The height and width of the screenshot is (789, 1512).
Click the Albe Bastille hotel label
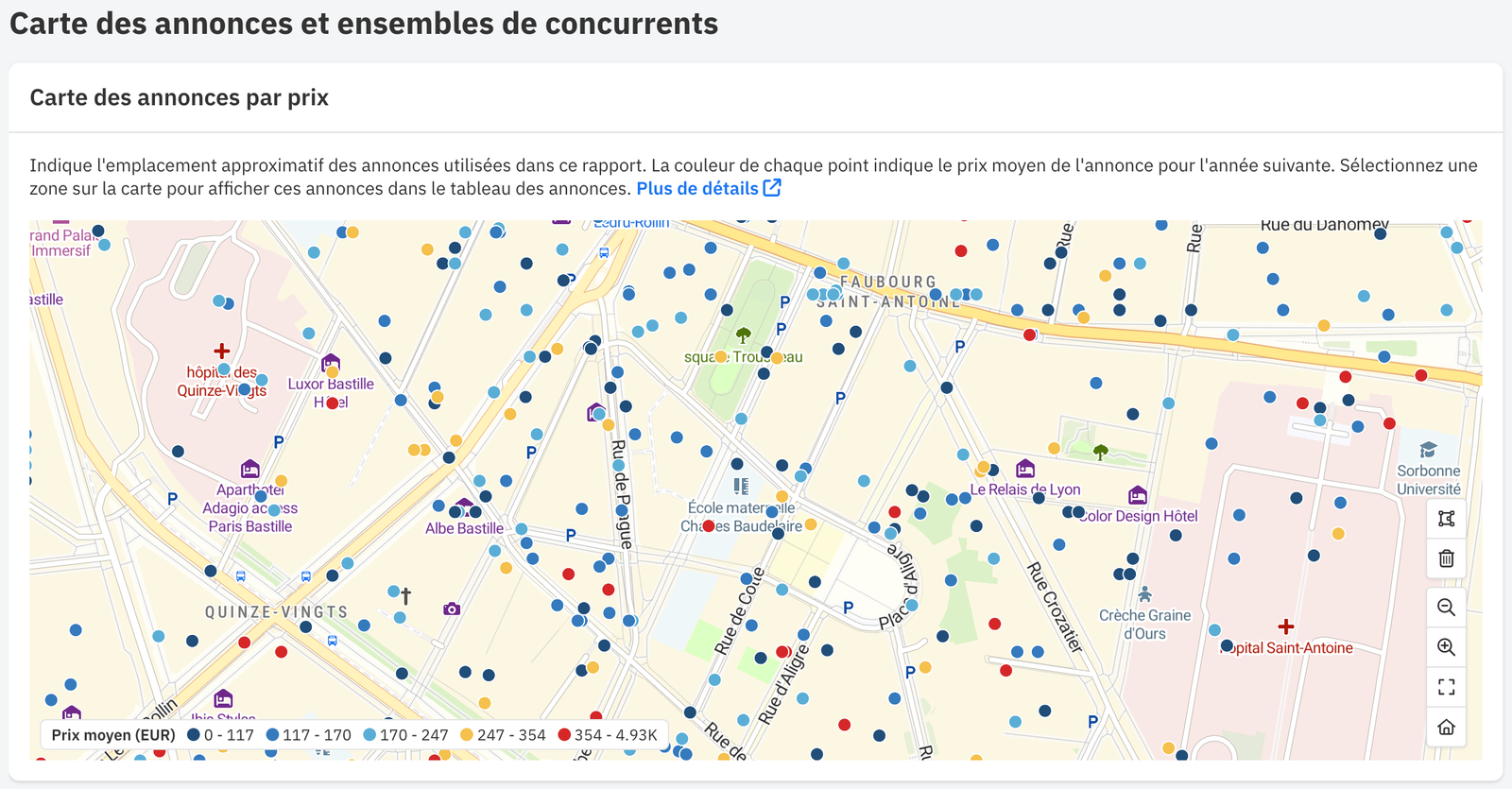(x=464, y=528)
